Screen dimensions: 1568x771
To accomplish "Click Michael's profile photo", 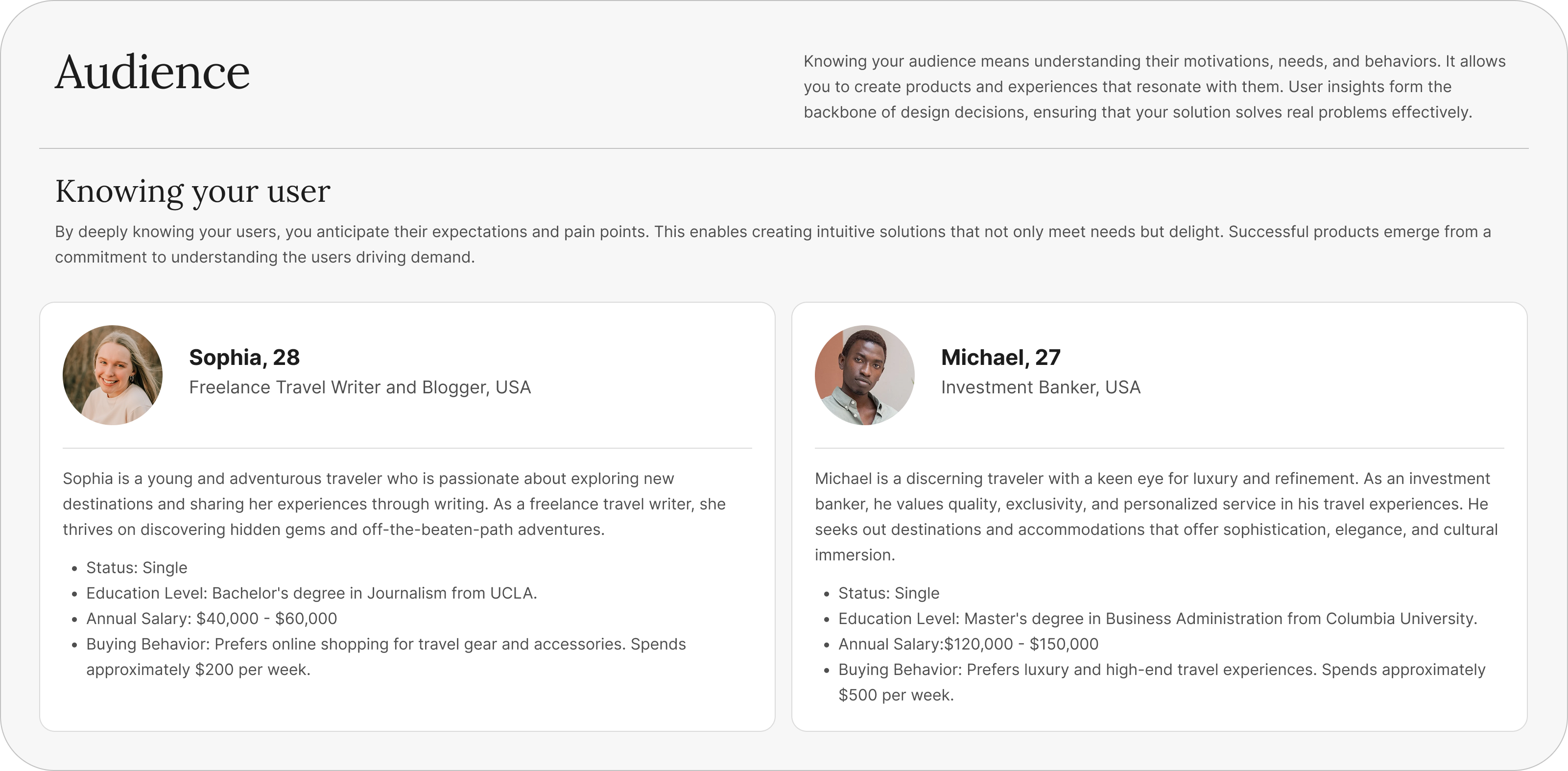I will [864, 375].
